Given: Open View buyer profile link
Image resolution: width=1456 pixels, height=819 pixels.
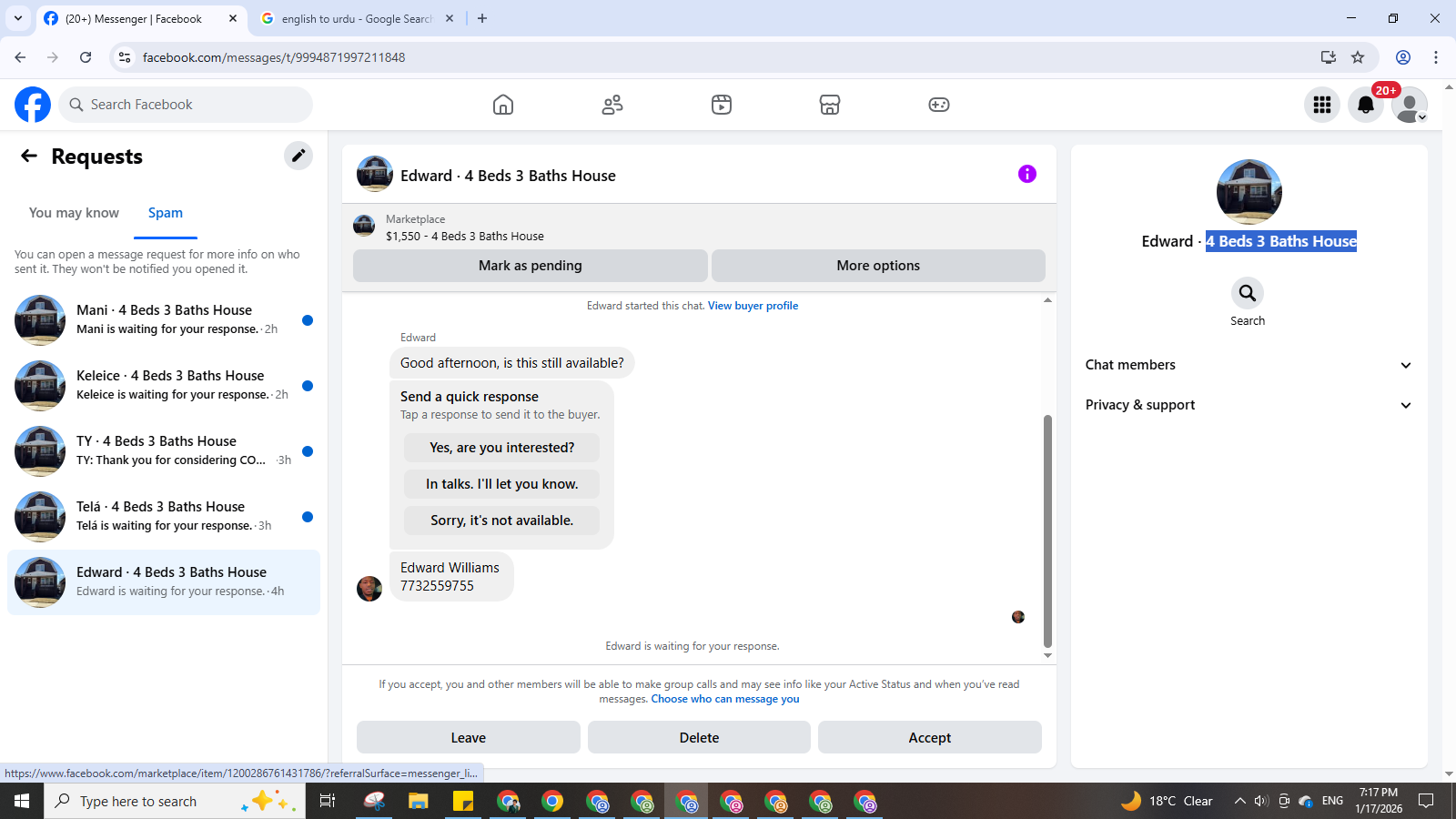Looking at the screenshot, I should (x=753, y=306).
